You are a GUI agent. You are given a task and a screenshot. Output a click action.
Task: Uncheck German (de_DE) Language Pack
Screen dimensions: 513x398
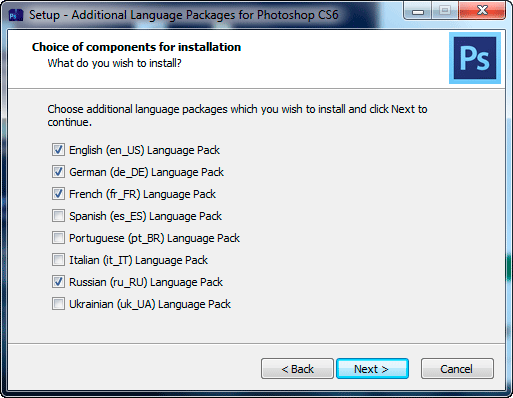(58, 172)
